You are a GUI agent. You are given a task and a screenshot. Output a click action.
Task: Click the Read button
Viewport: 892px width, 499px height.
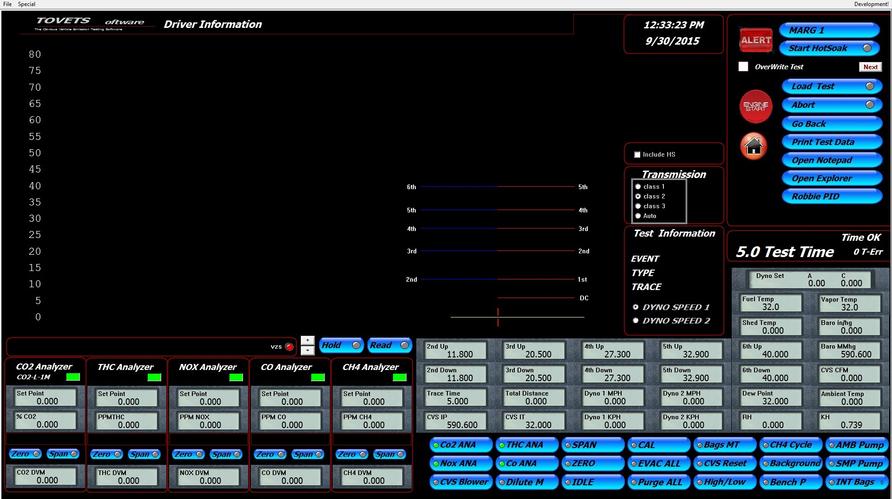pyautogui.click(x=389, y=345)
